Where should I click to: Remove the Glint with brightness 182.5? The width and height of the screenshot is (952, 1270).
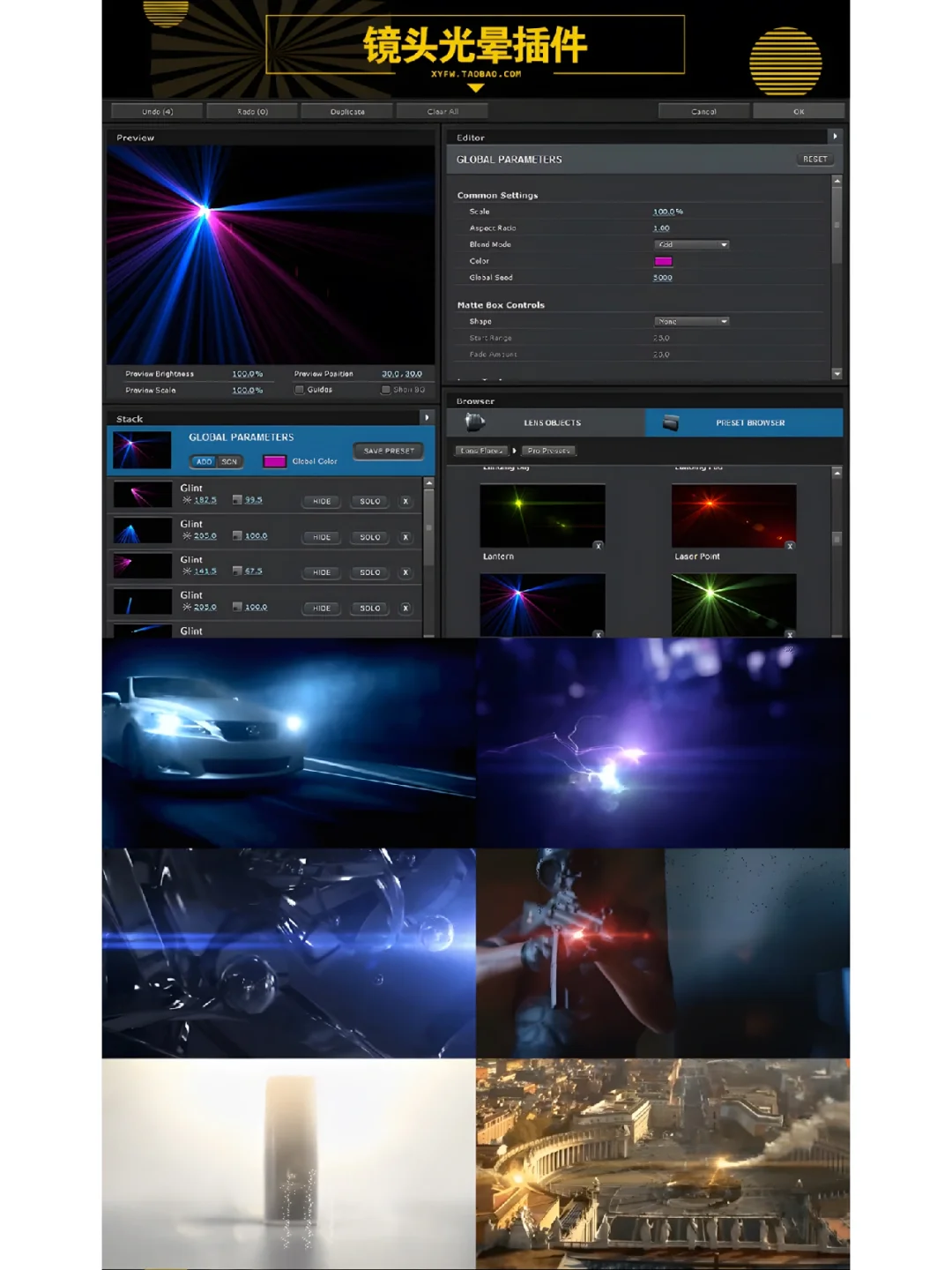(405, 501)
